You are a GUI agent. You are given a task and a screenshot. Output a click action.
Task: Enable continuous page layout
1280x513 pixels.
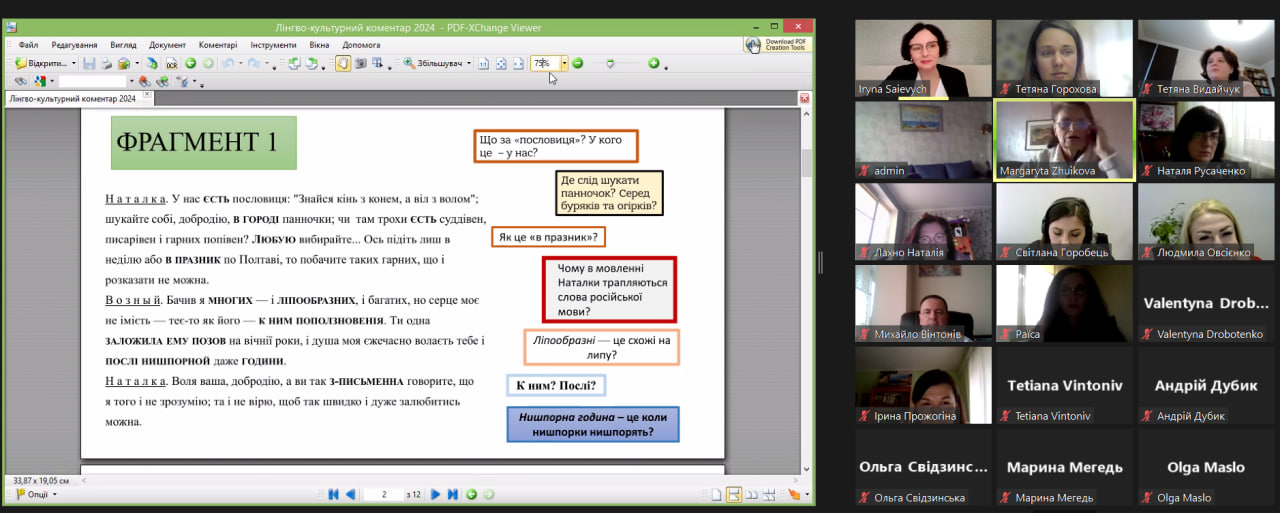pyautogui.click(x=733, y=494)
